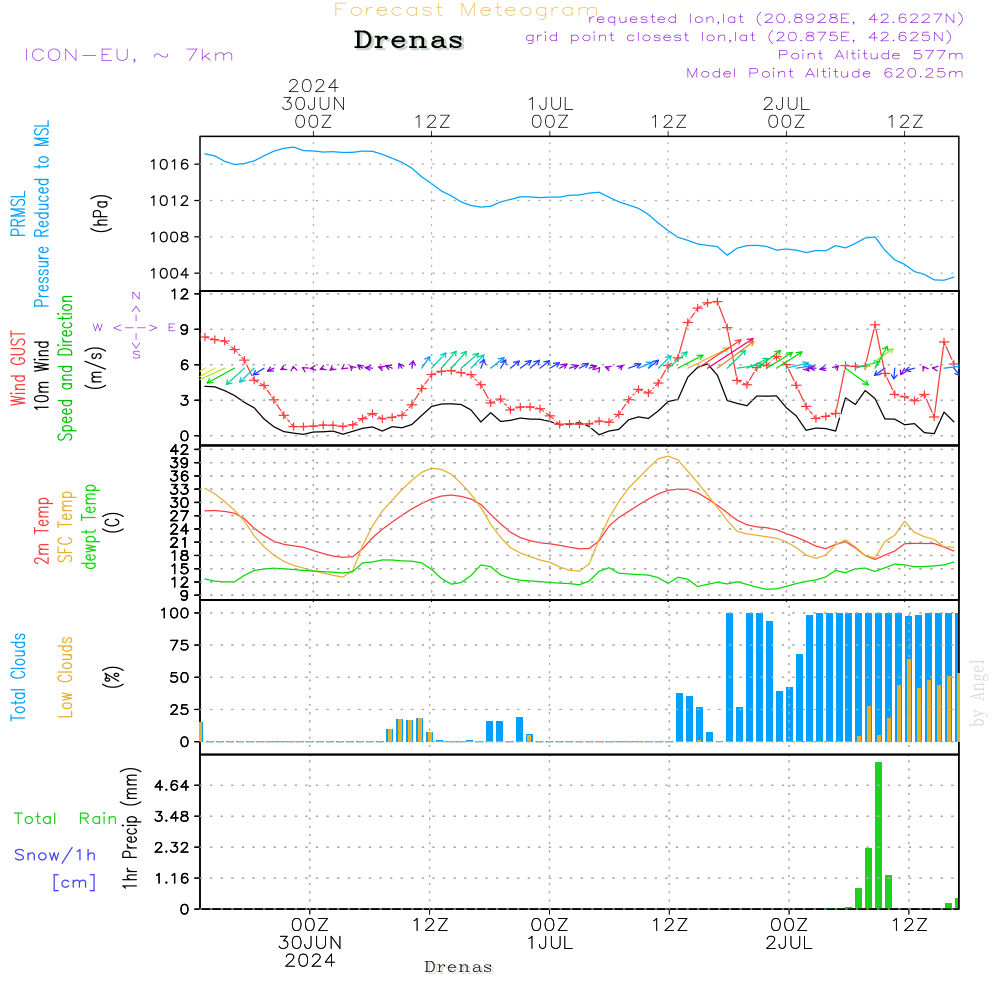Click the dewpt Temp axis label
The width and height of the screenshot is (1000, 1000).
(x=90, y=527)
